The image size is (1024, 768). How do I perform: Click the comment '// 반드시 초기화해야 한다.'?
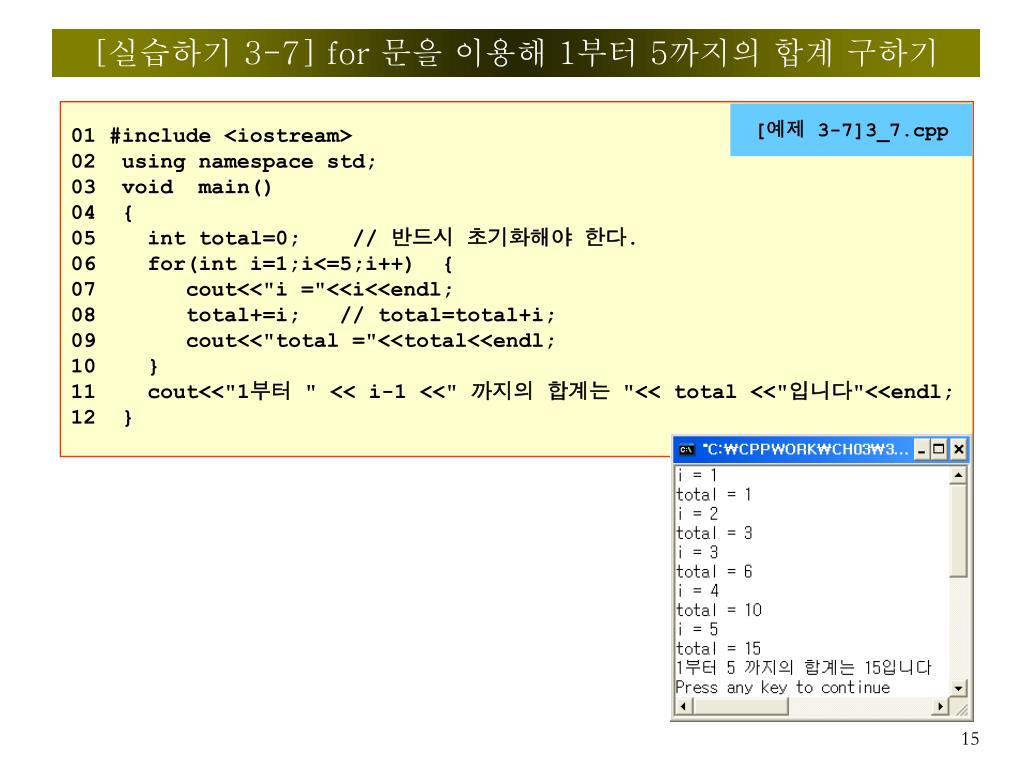pos(494,237)
